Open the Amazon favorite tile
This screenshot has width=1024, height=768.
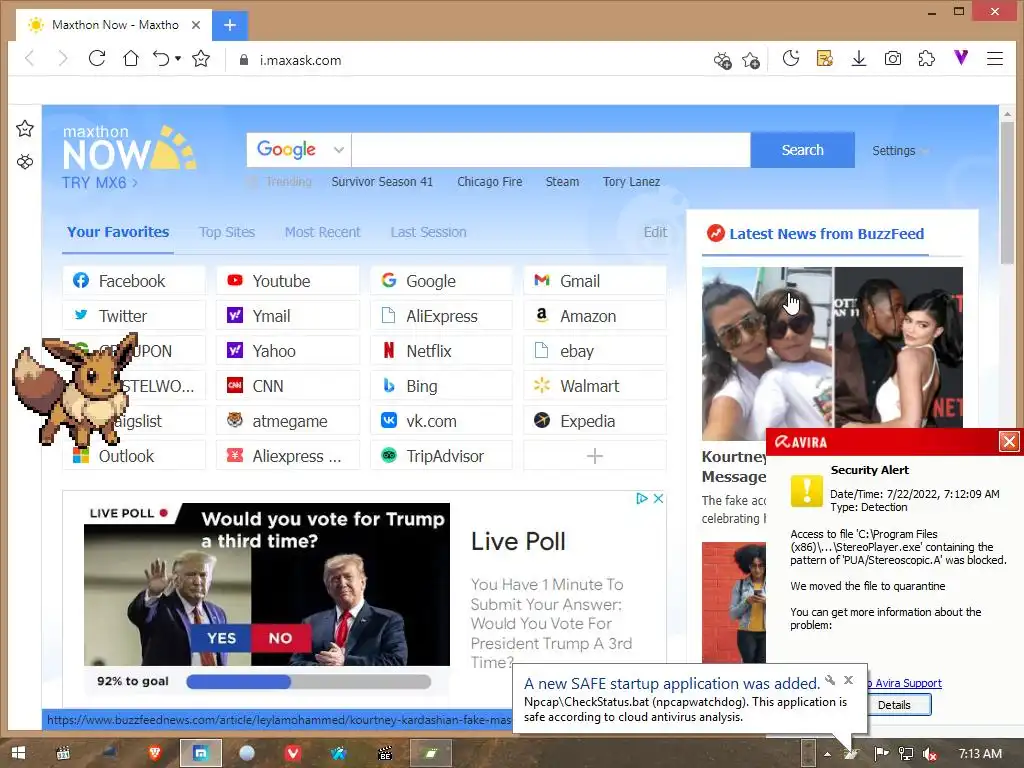click(595, 316)
